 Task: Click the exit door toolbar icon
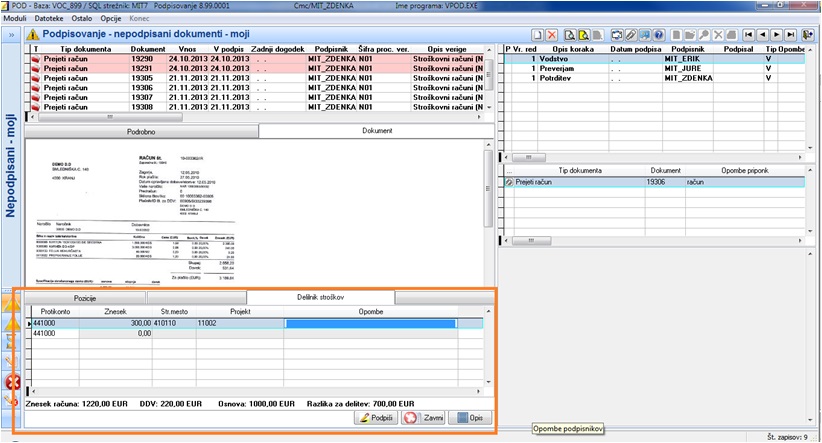[x=808, y=35]
